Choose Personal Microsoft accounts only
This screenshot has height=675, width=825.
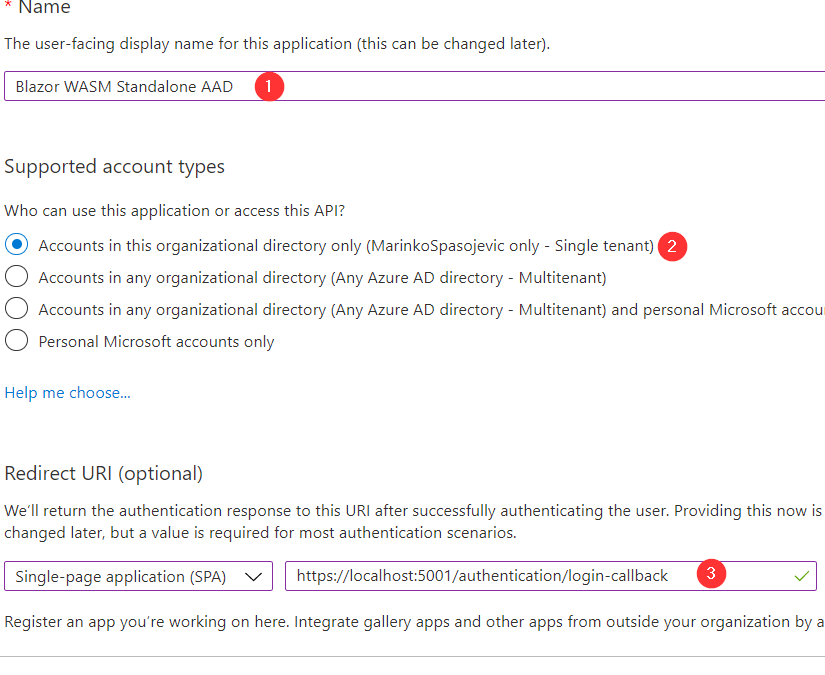pos(17,341)
